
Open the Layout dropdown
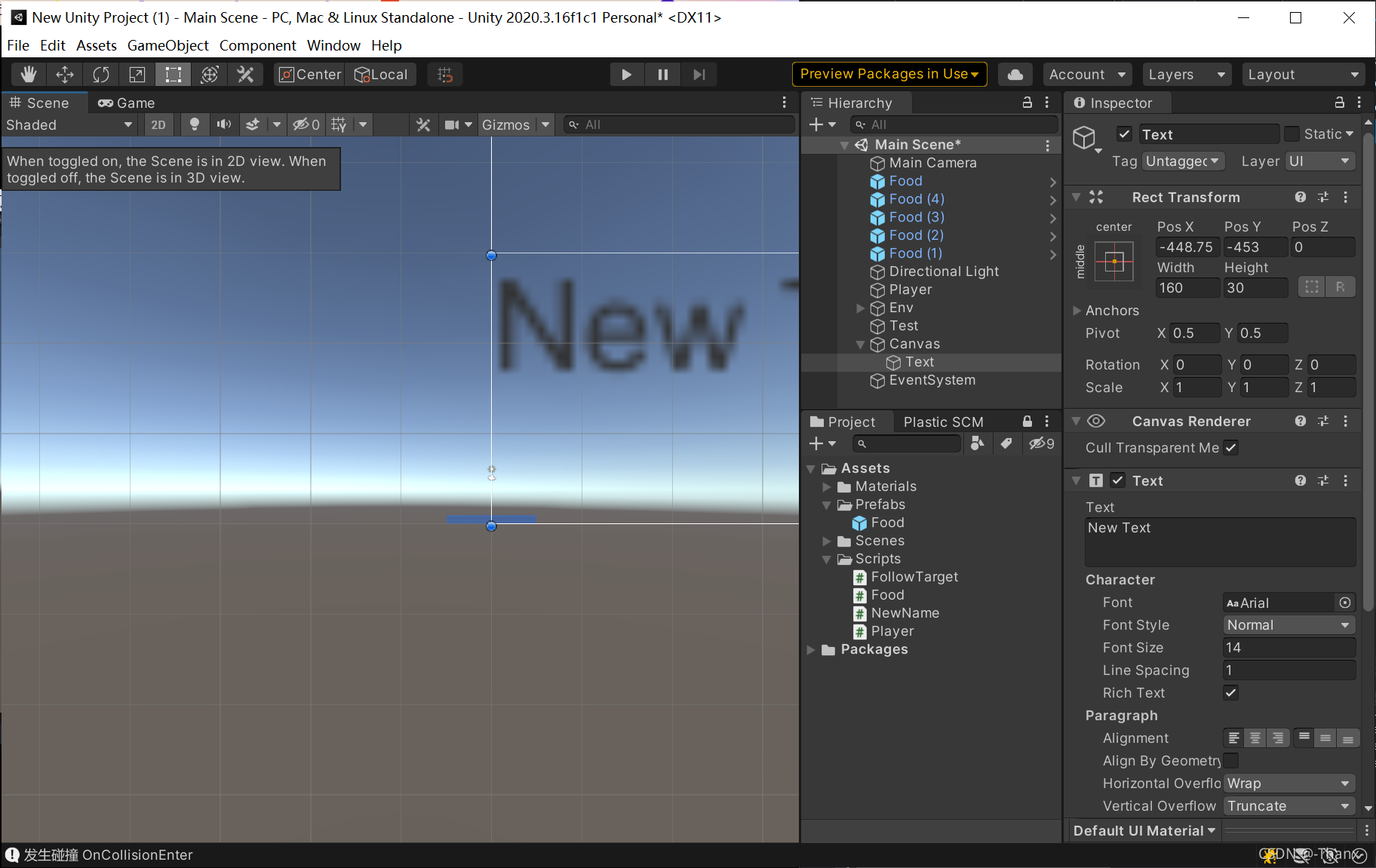click(x=1303, y=75)
